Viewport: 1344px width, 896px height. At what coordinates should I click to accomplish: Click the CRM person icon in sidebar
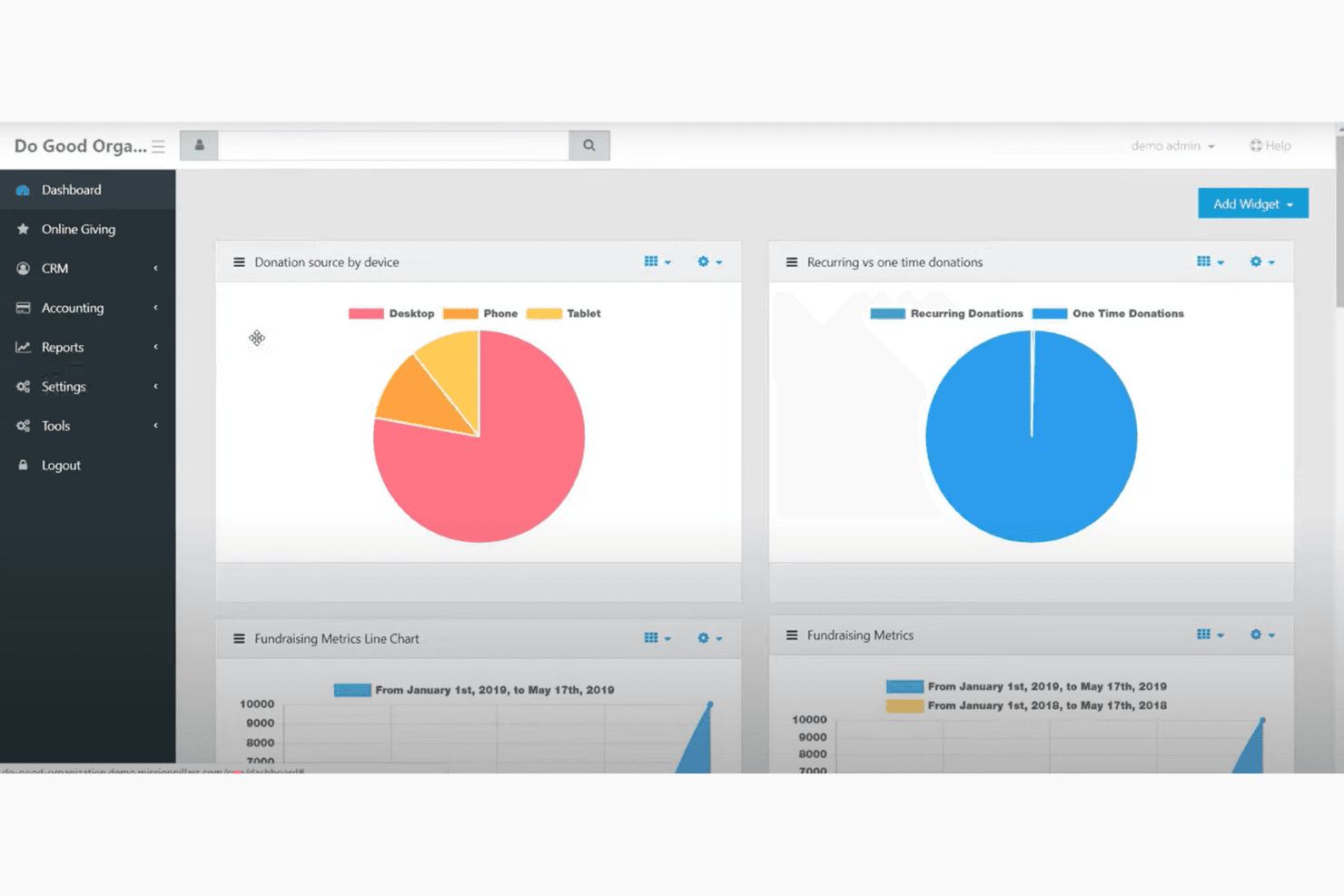point(23,269)
